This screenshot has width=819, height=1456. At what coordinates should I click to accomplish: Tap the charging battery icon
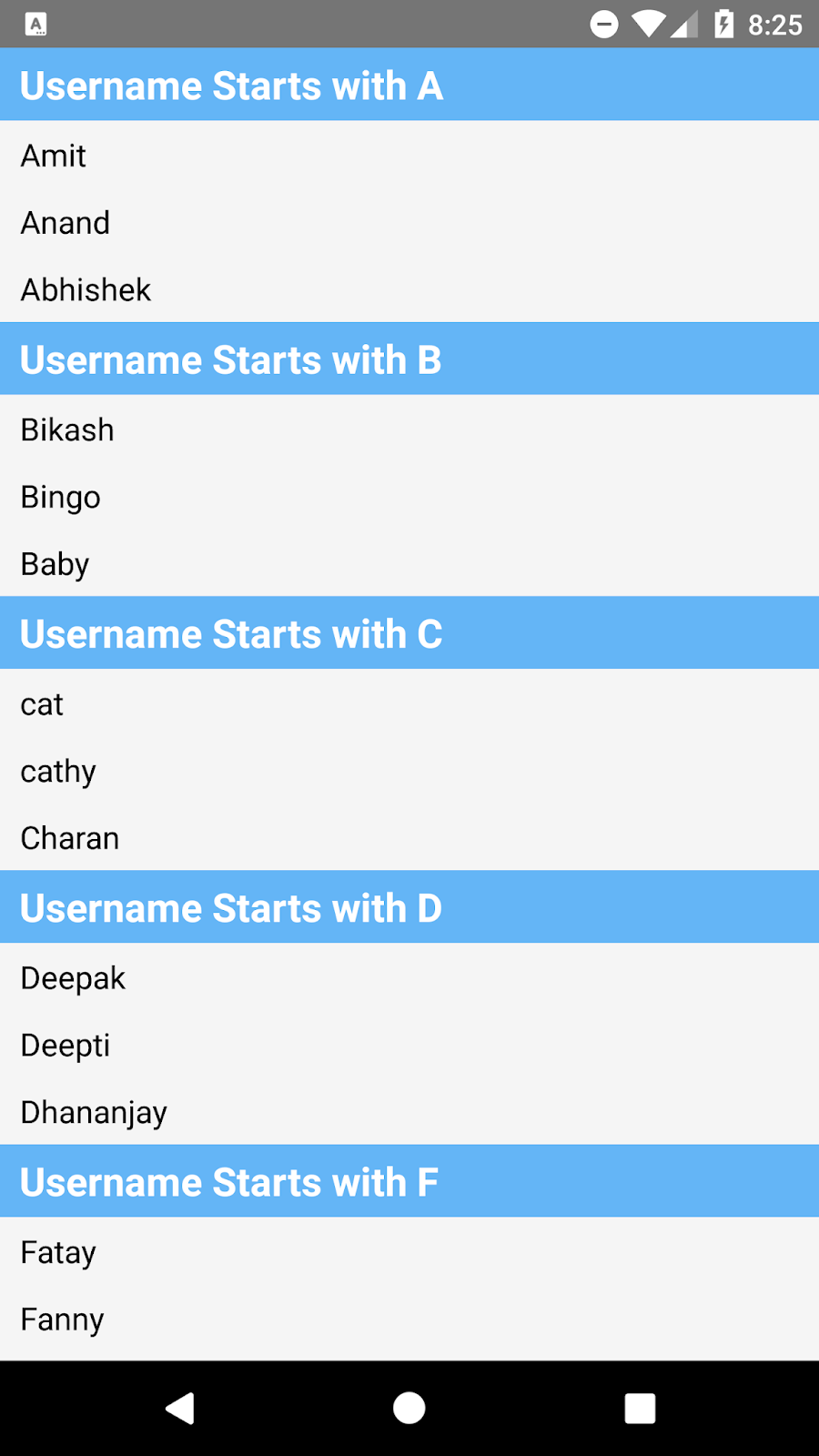click(723, 25)
